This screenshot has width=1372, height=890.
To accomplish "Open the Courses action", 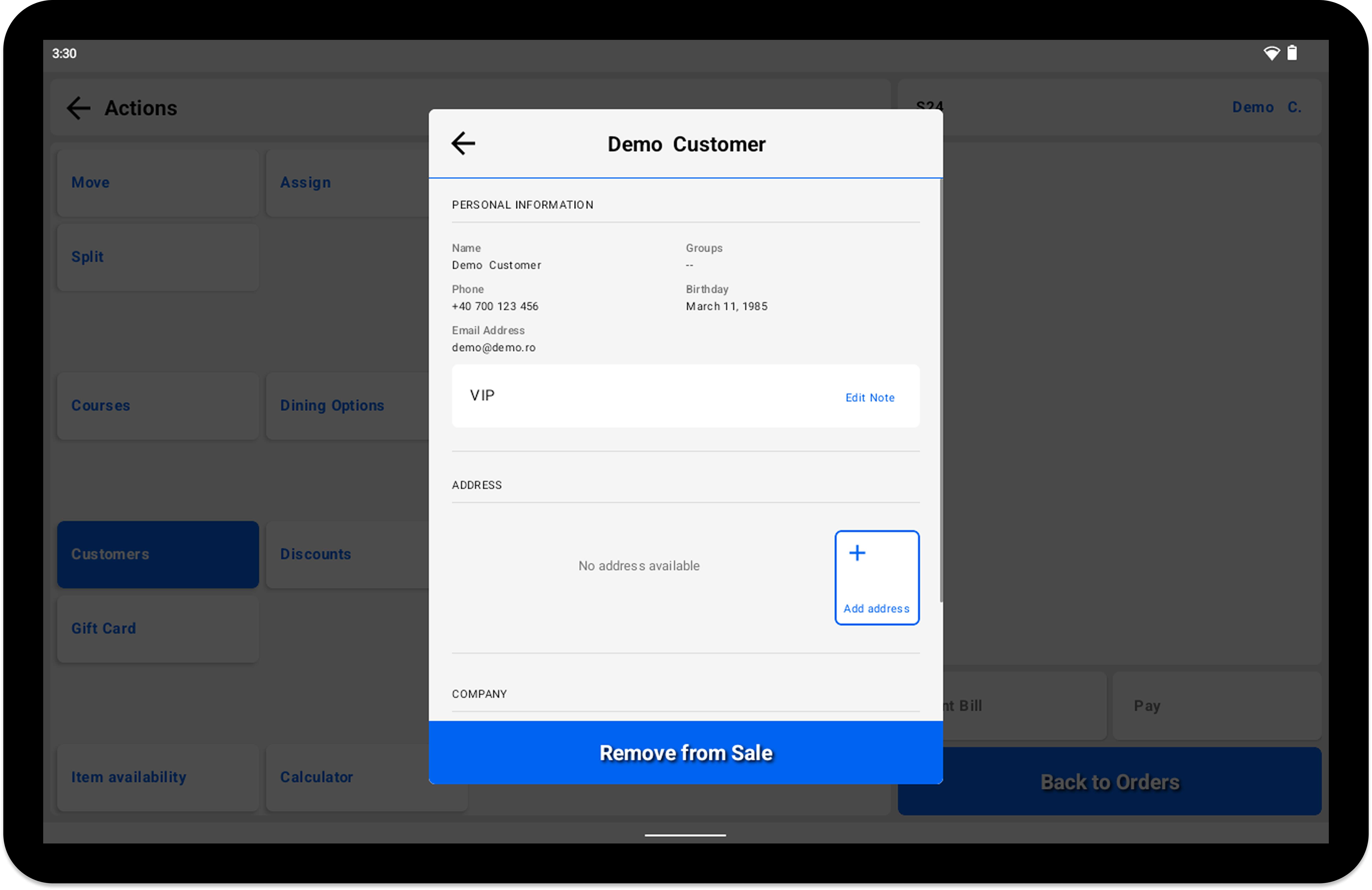I will pyautogui.click(x=158, y=406).
